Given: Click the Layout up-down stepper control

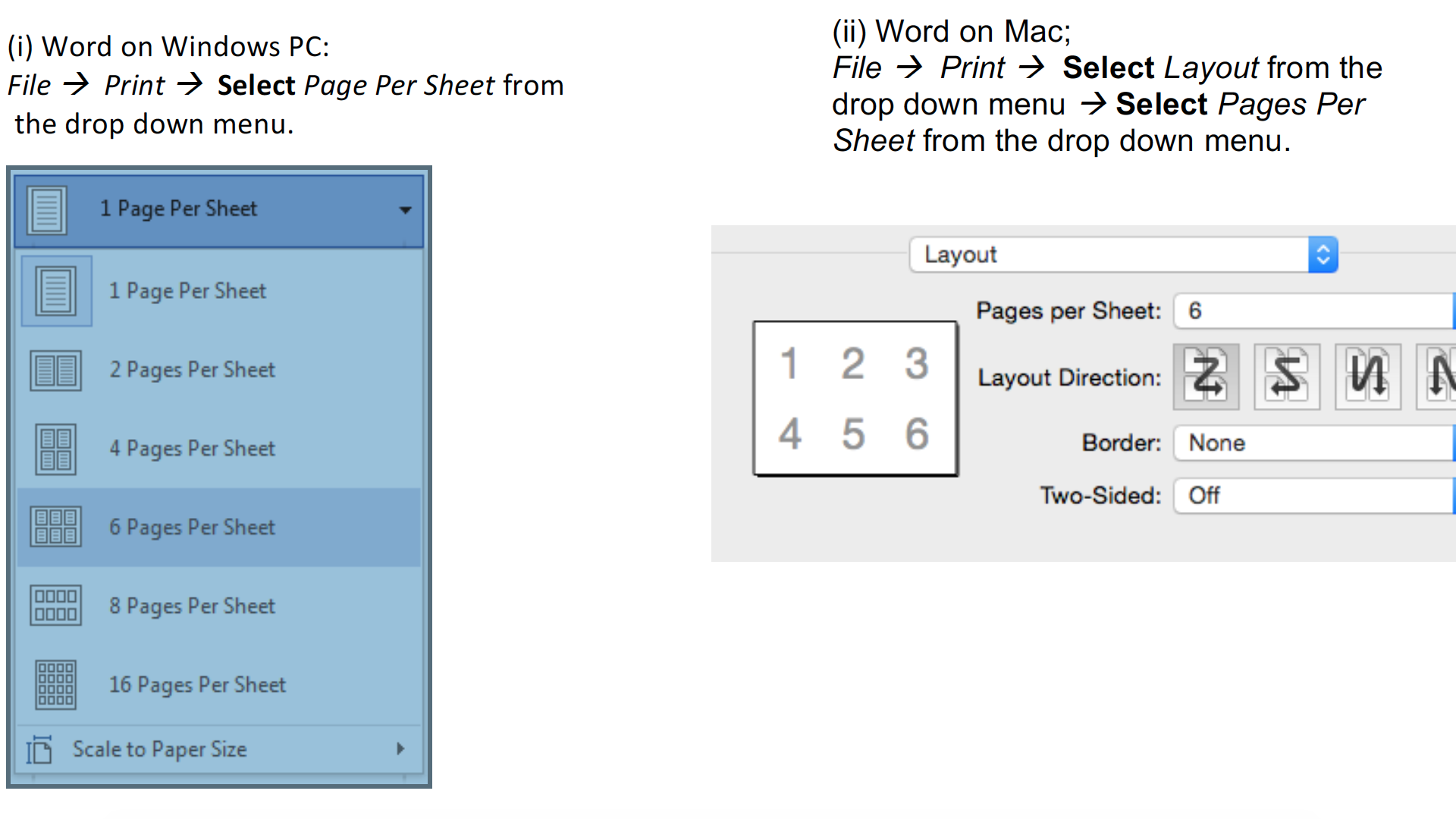Looking at the screenshot, I should point(1323,254).
